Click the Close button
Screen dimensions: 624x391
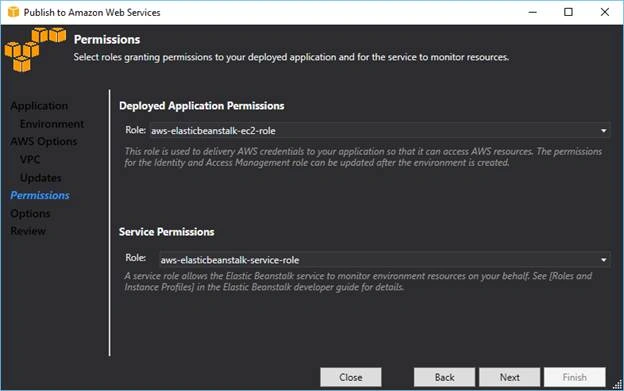351,377
